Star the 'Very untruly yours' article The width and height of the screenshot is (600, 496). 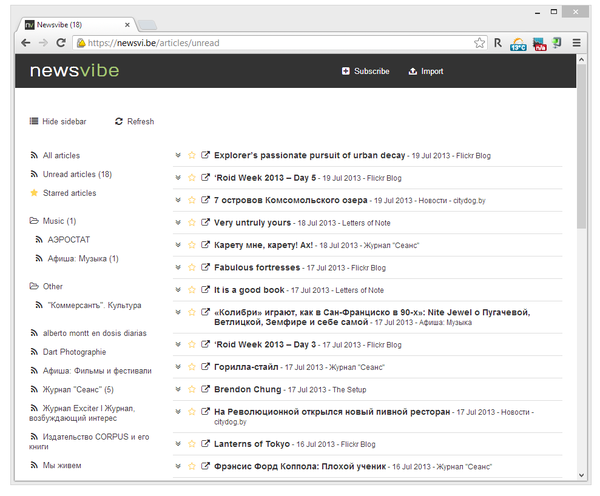click(192, 222)
